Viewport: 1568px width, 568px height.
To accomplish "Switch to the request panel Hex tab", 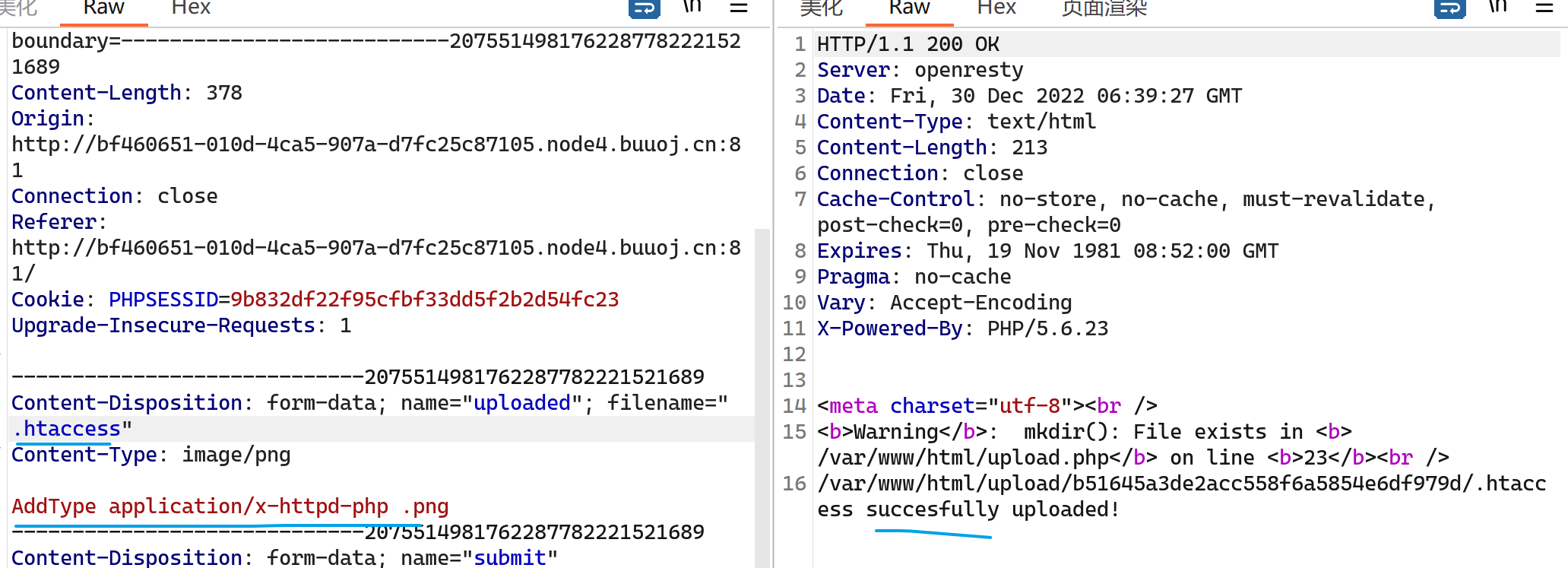I will pos(191,8).
